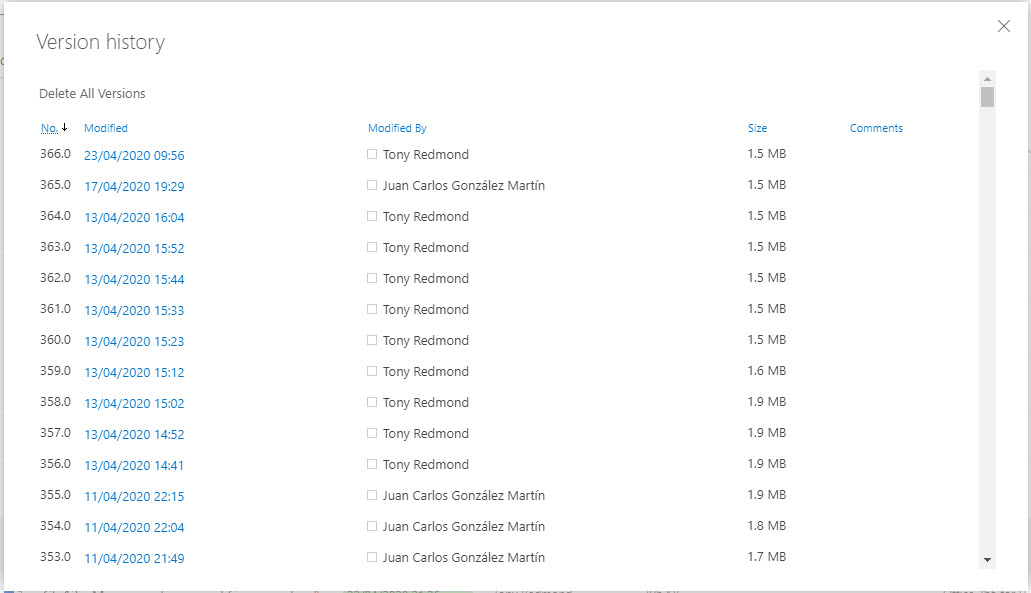Sort by Modified column header
The height and width of the screenshot is (593, 1031).
pyautogui.click(x=106, y=128)
